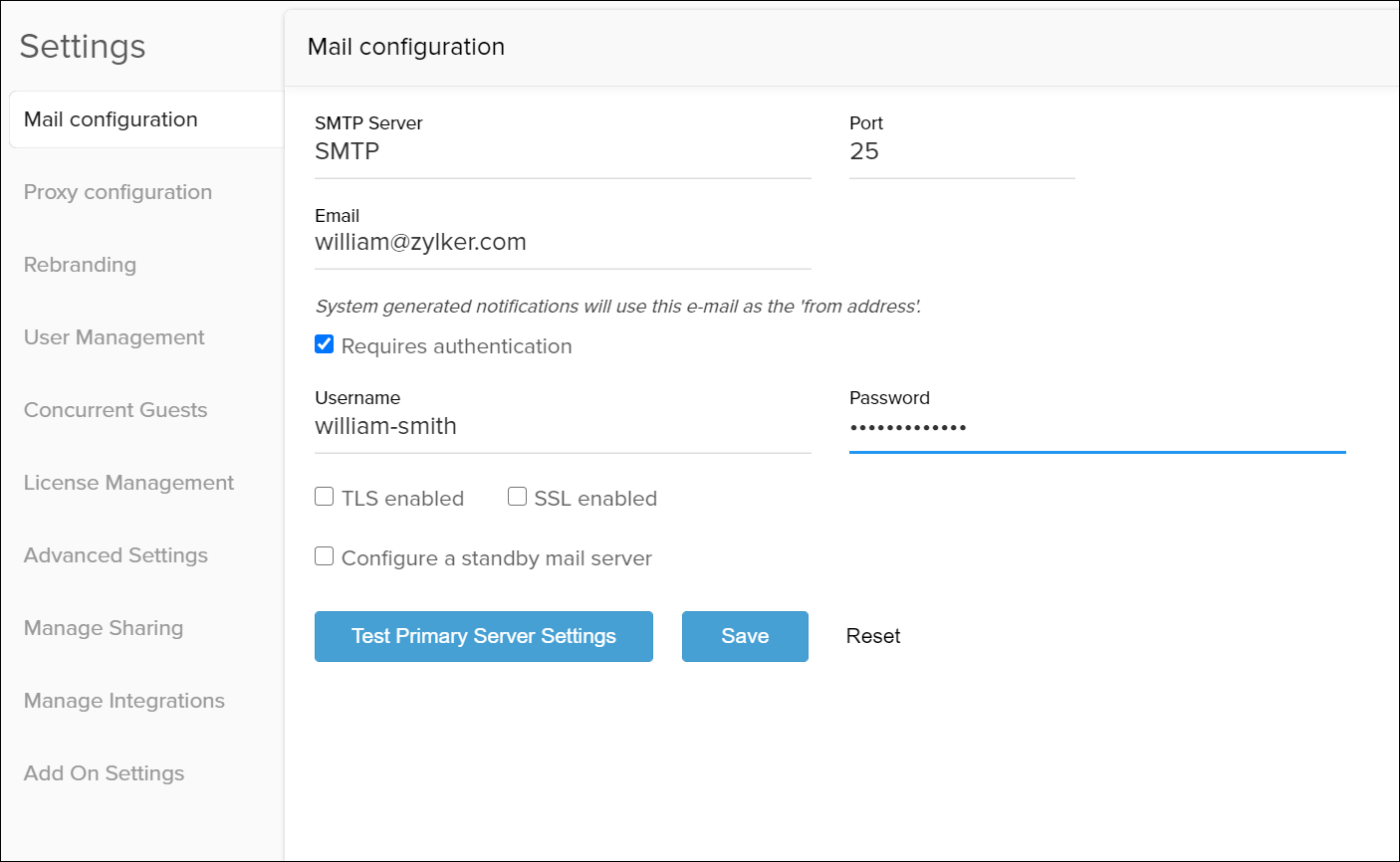Go to License Management
1400x862 pixels.
(128, 483)
